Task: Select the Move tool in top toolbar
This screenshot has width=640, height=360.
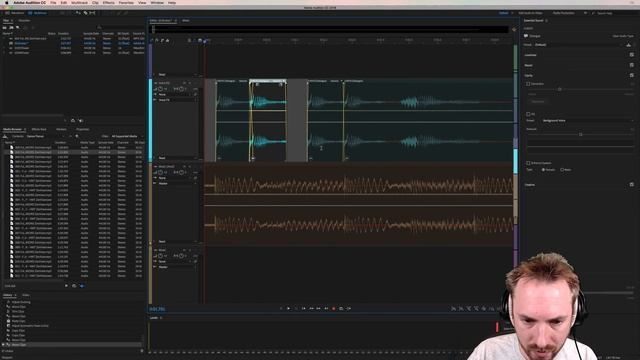Action: (78, 13)
